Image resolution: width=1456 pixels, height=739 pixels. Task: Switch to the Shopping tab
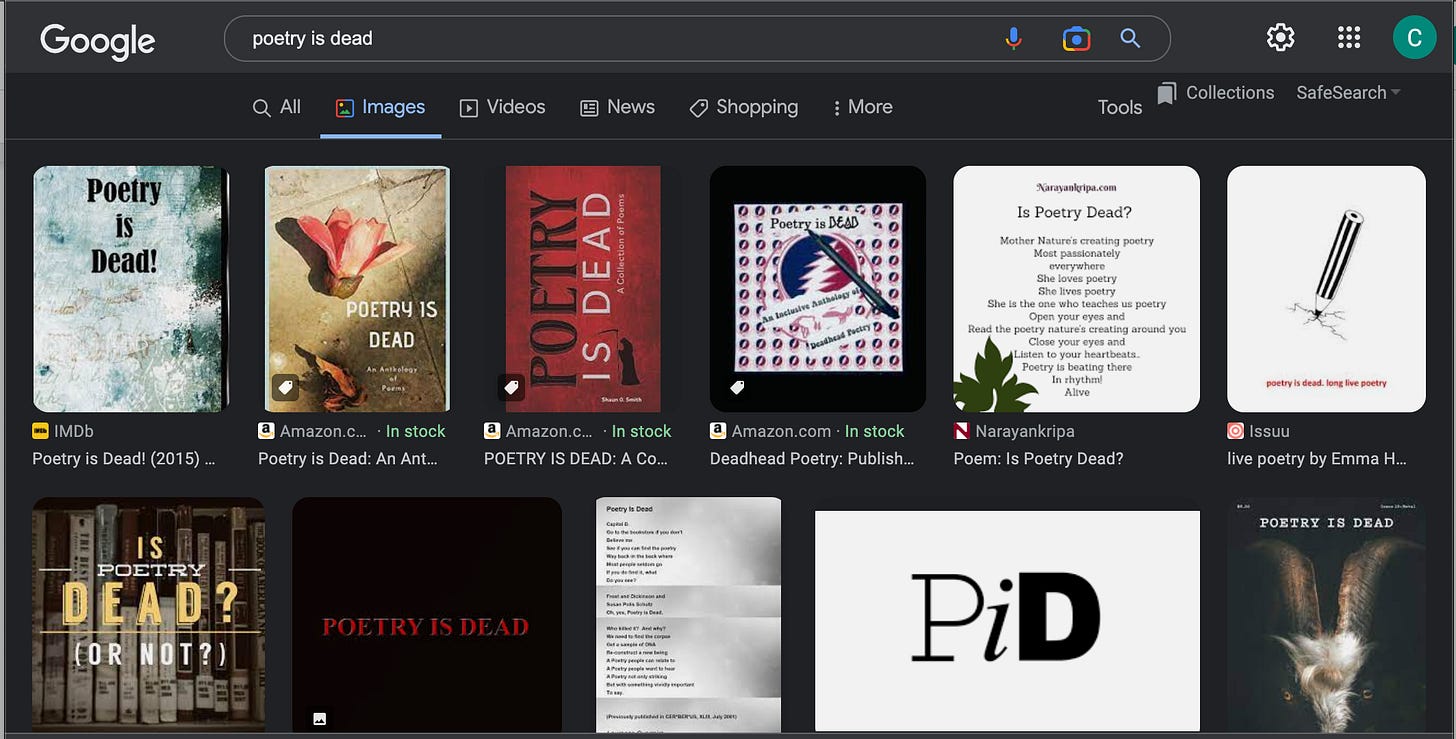click(x=744, y=107)
